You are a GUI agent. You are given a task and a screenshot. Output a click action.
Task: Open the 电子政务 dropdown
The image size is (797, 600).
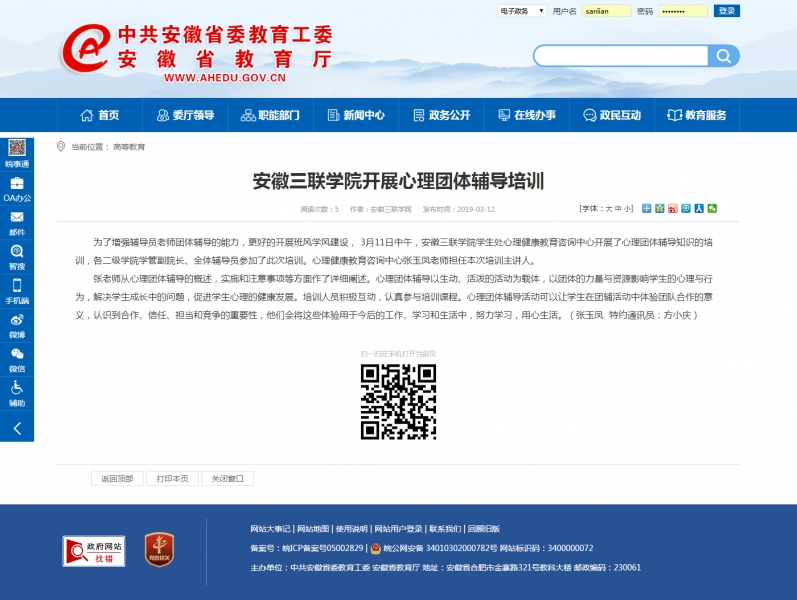click(522, 11)
